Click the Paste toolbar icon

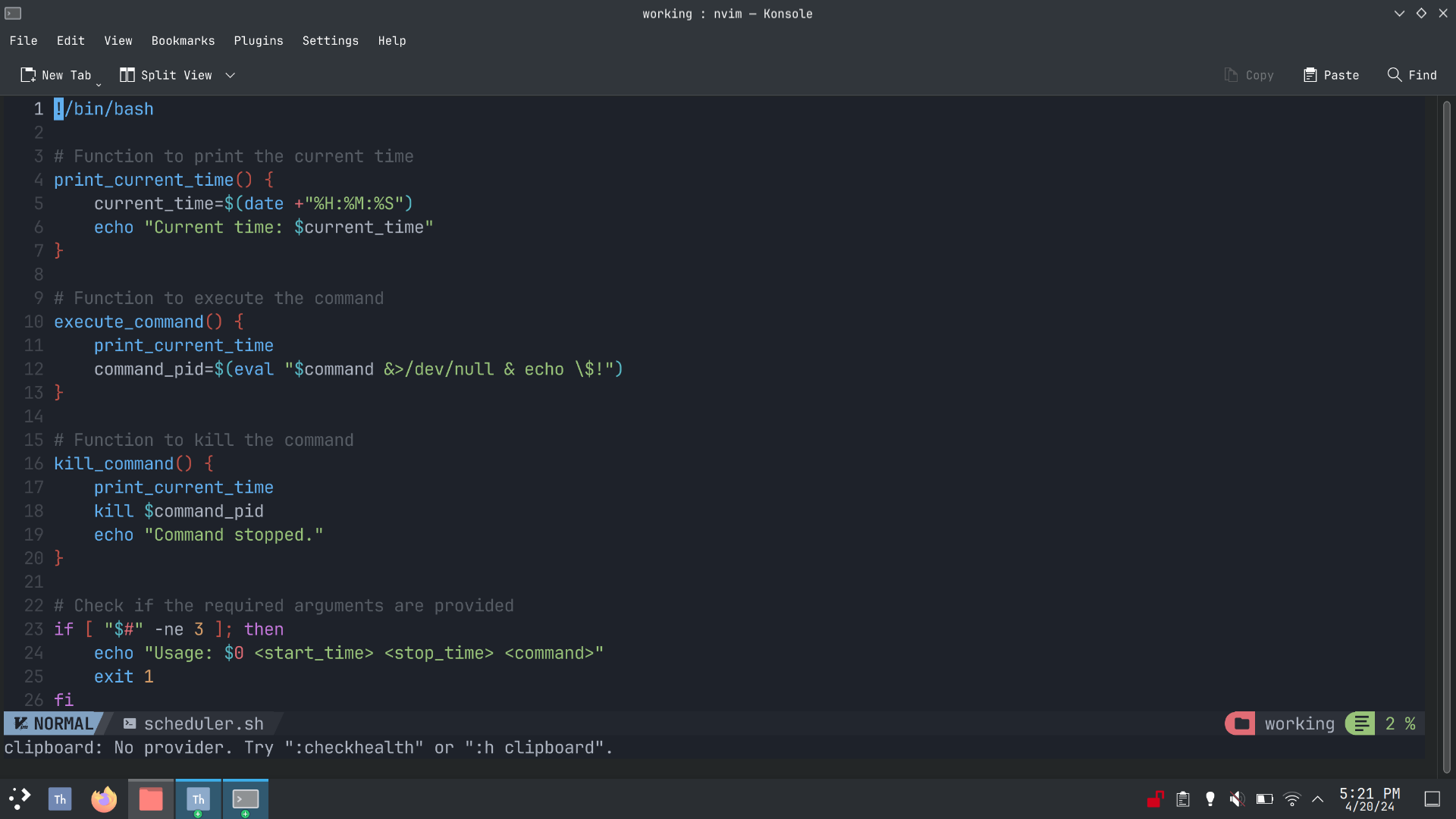(x=1310, y=75)
